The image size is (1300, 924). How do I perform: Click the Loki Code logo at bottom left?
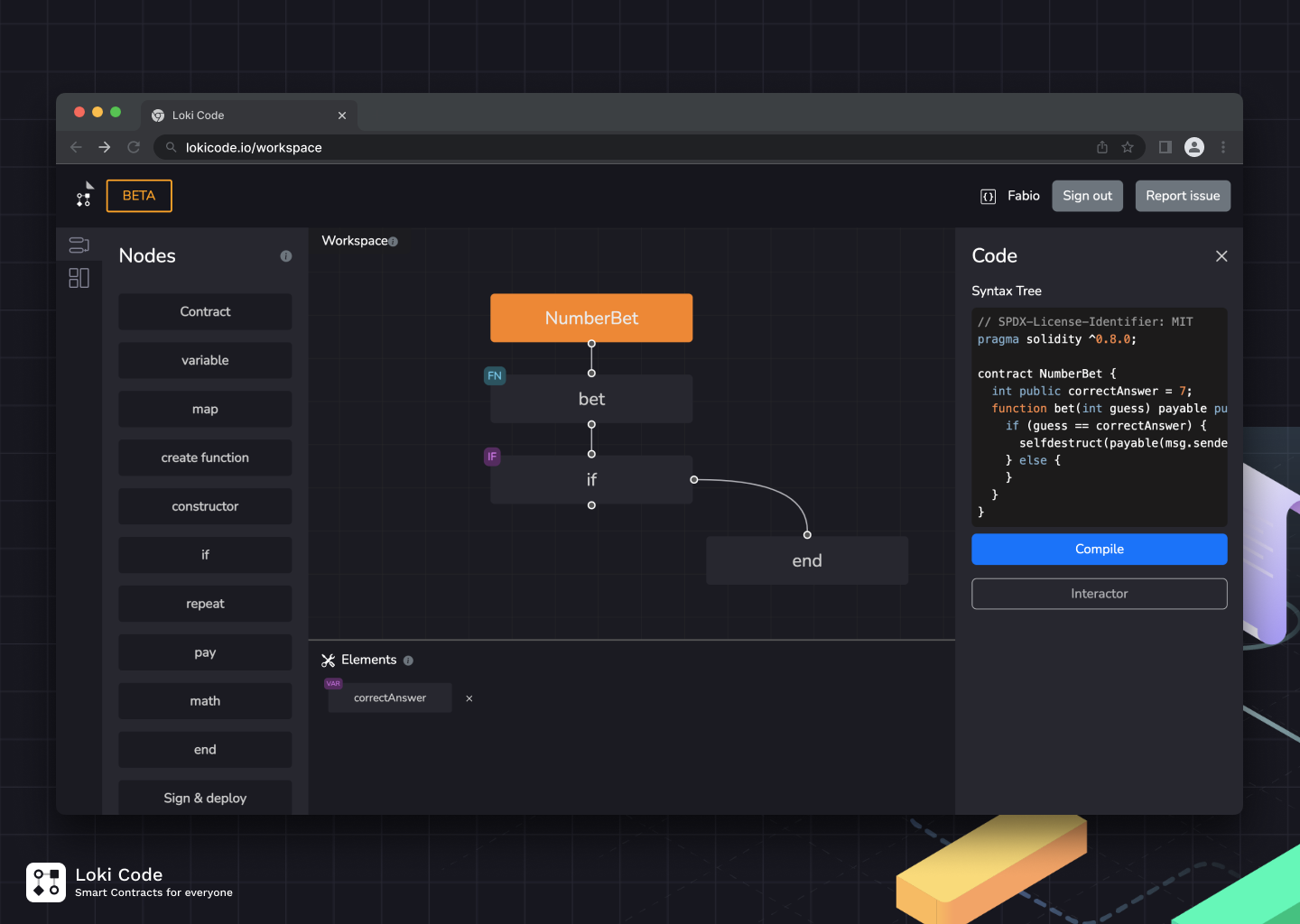(x=46, y=882)
